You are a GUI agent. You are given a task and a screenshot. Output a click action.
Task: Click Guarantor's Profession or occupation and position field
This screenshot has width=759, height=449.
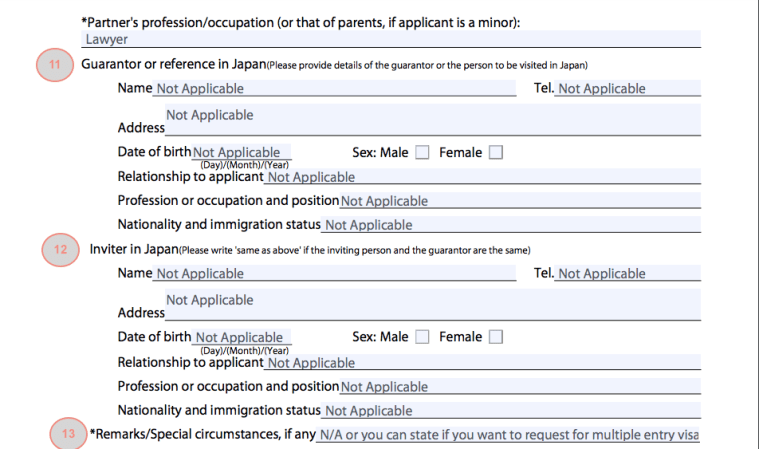[x=520, y=201]
